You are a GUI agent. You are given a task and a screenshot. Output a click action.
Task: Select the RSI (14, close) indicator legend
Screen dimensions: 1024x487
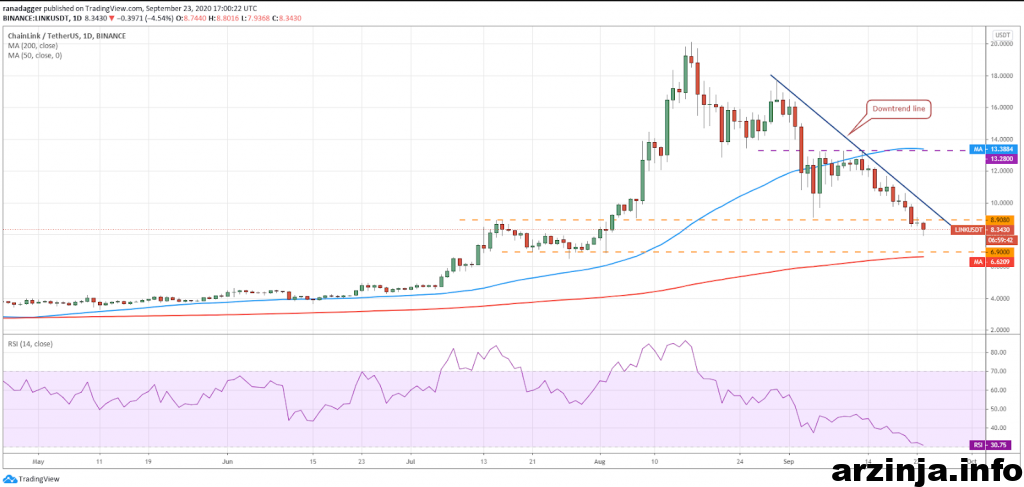pos(30,343)
